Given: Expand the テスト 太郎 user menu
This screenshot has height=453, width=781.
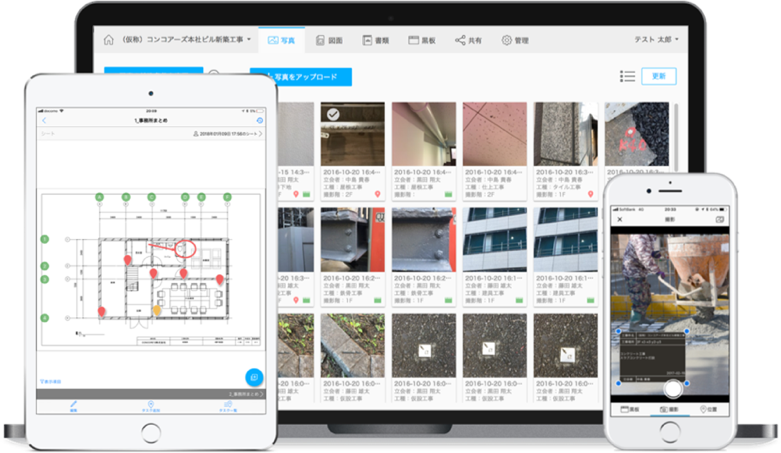Looking at the screenshot, I should point(656,39).
